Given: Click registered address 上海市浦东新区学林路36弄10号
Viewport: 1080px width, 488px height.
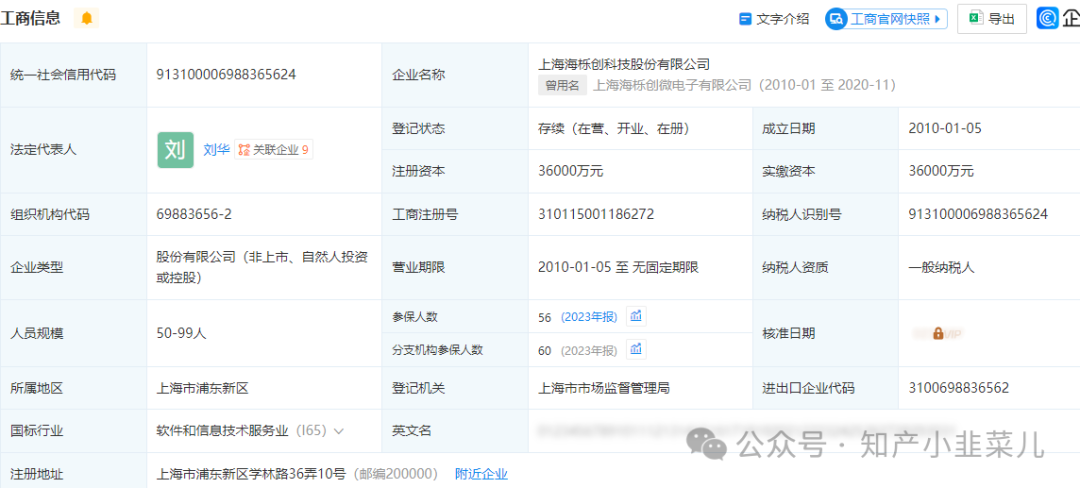Looking at the screenshot, I should (x=251, y=474).
